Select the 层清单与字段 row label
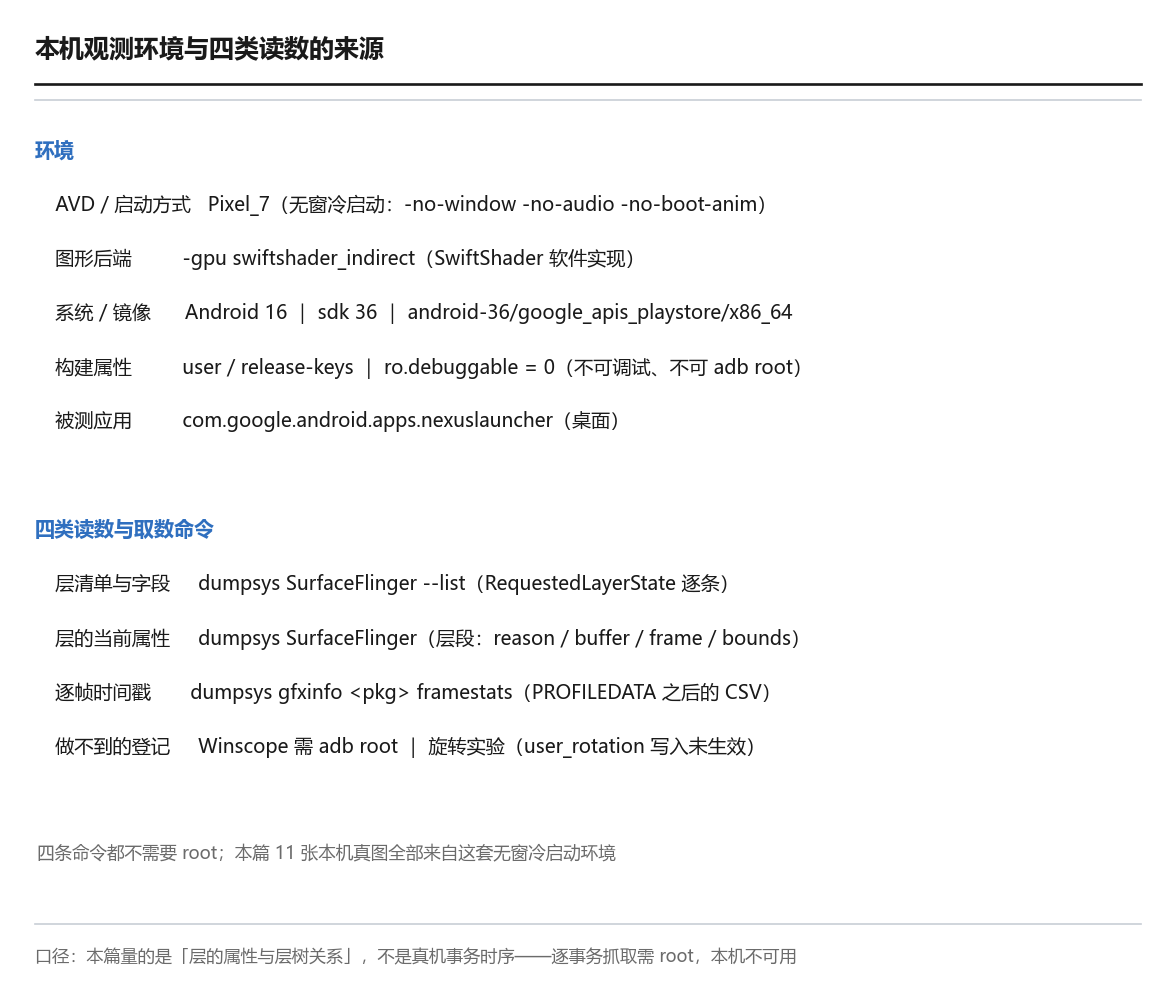Image resolution: width=1175 pixels, height=996 pixels. pyautogui.click(x=112, y=583)
